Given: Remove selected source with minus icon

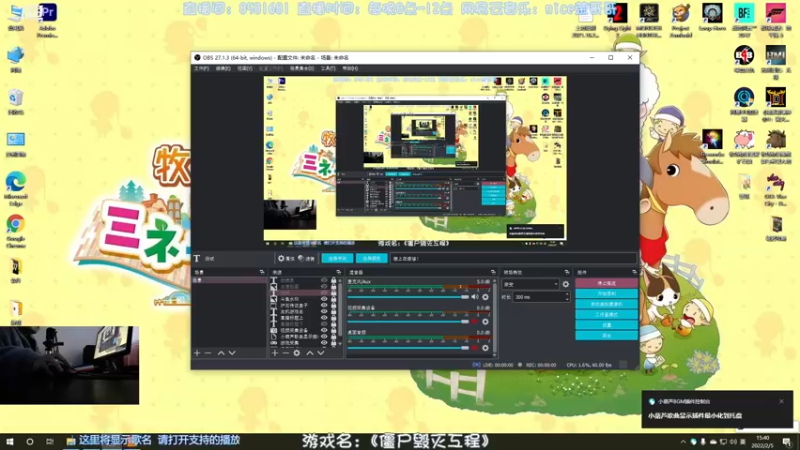Looking at the screenshot, I should click(286, 353).
